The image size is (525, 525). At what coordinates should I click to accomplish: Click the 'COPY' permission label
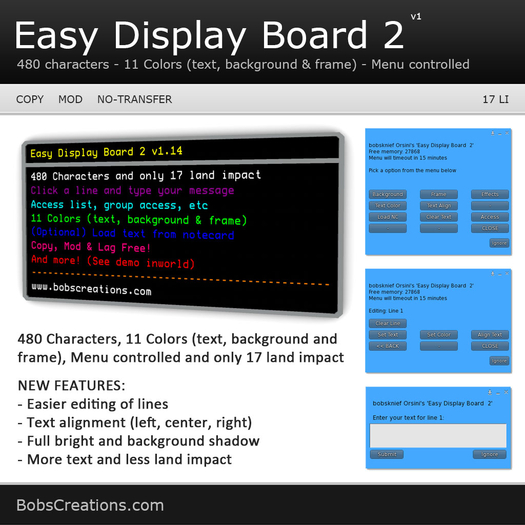click(x=30, y=99)
